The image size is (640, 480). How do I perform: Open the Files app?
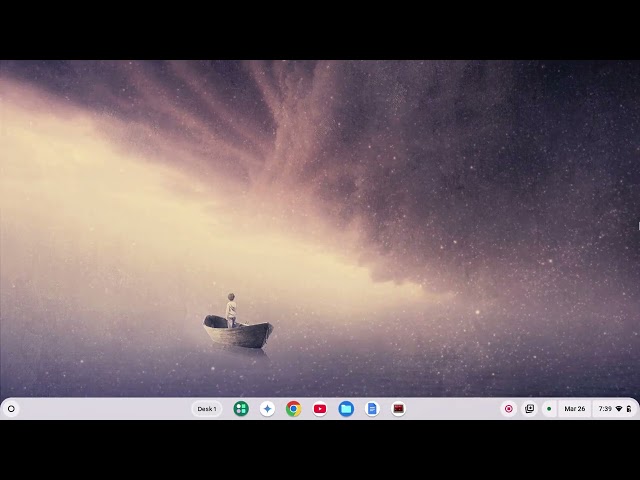point(346,409)
